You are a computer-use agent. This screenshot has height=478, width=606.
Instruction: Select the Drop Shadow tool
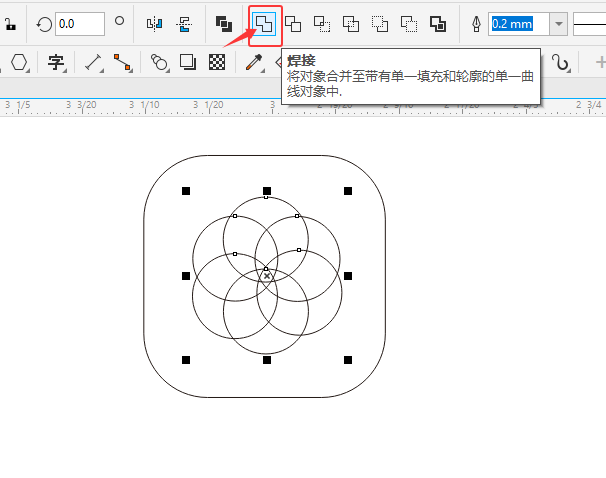(x=188, y=62)
